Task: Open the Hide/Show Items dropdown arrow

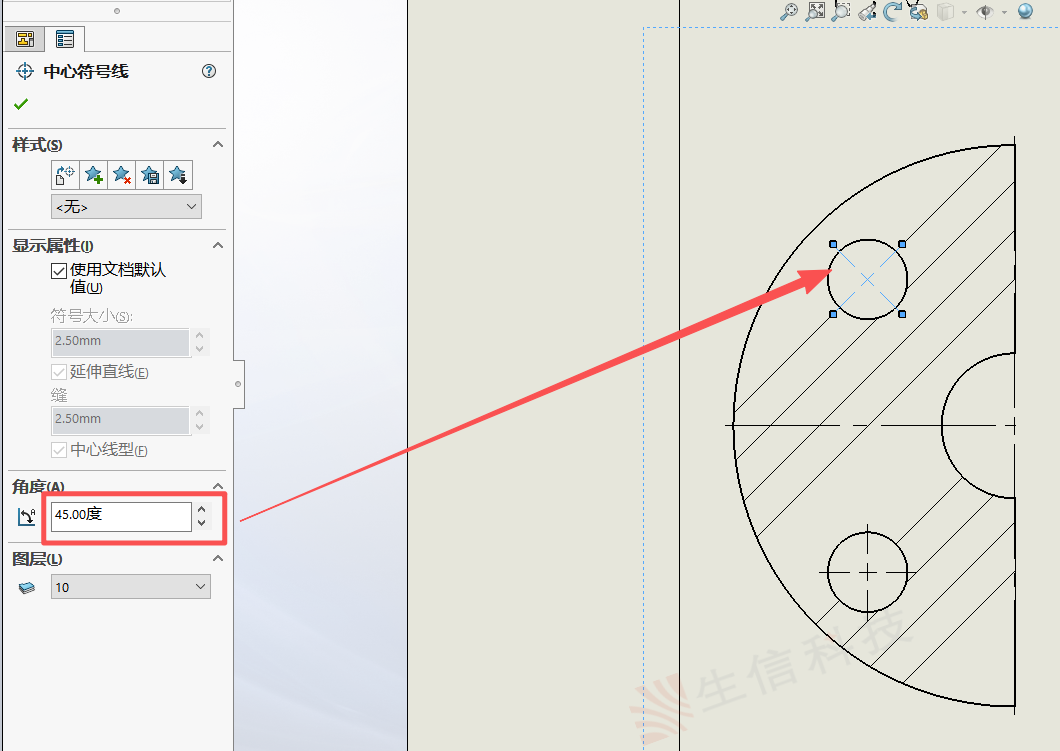Action: pos(1004,12)
